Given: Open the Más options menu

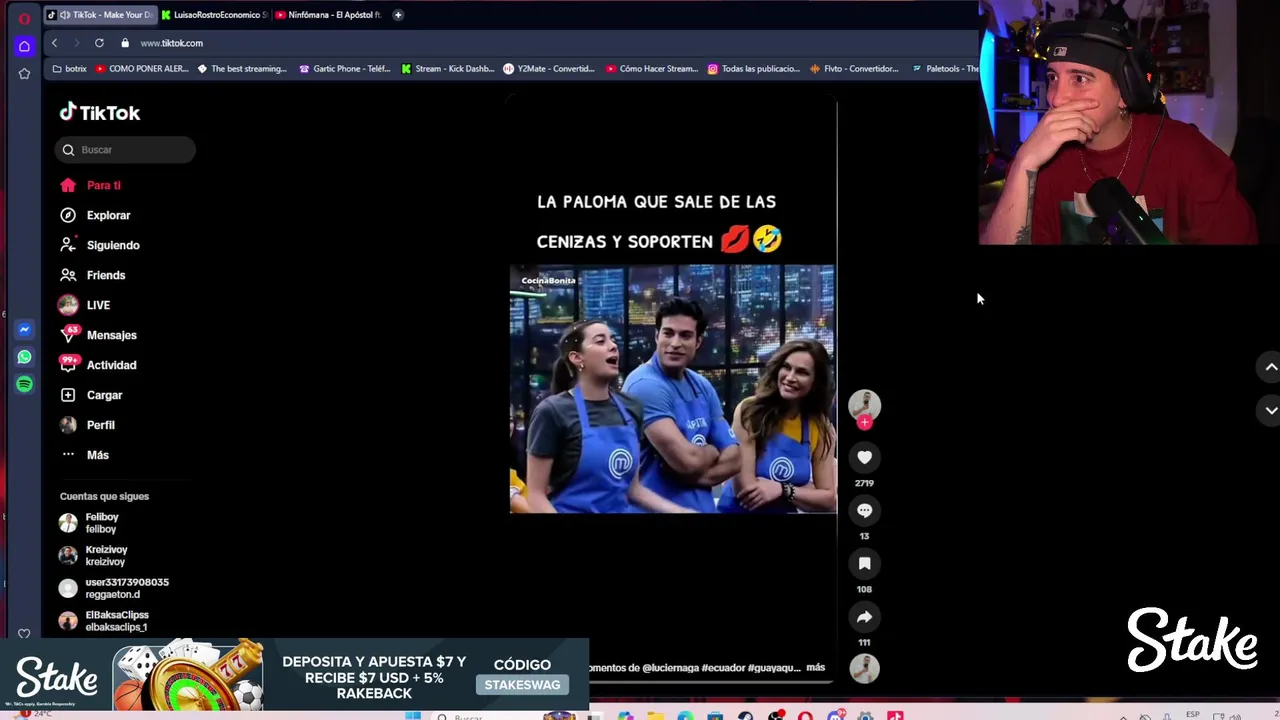Looking at the screenshot, I should pos(84,455).
